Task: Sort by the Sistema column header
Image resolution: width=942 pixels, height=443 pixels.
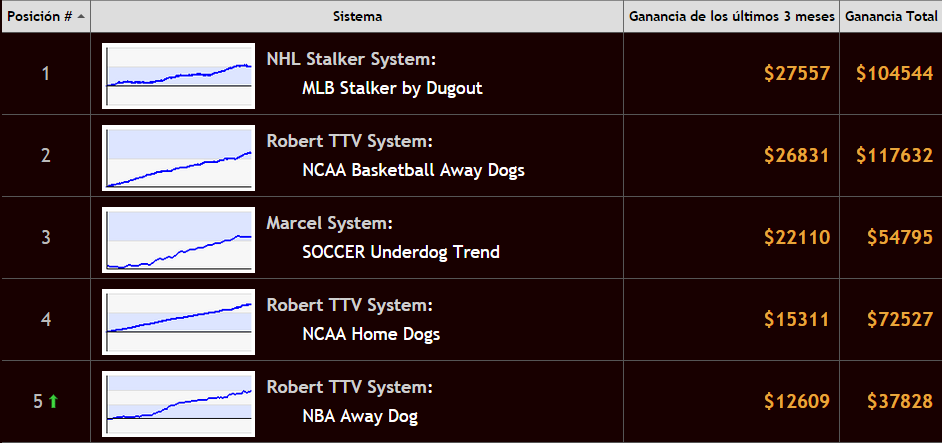Action: [x=357, y=17]
